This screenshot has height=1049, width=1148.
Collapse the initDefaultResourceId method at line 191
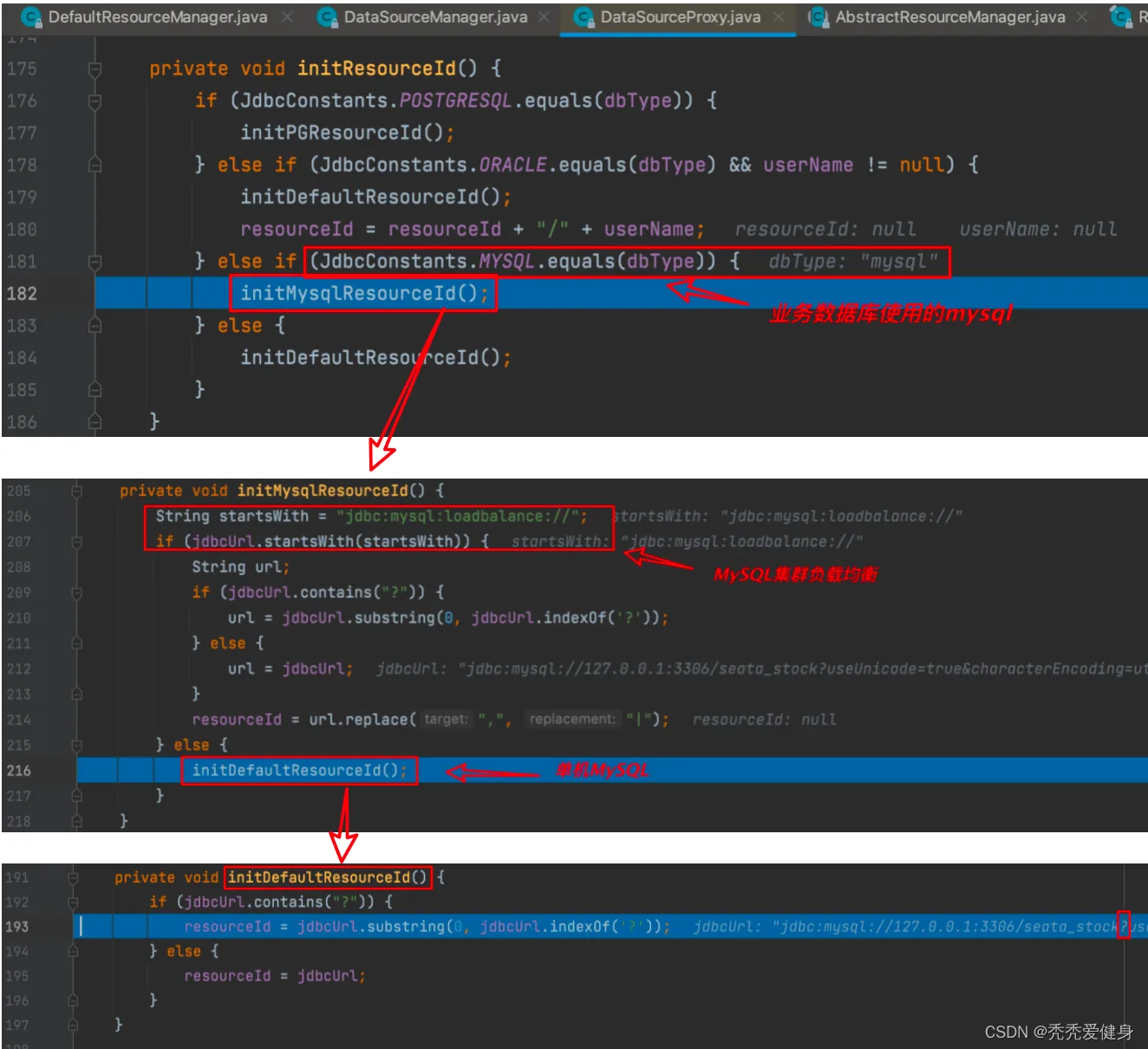point(74,877)
